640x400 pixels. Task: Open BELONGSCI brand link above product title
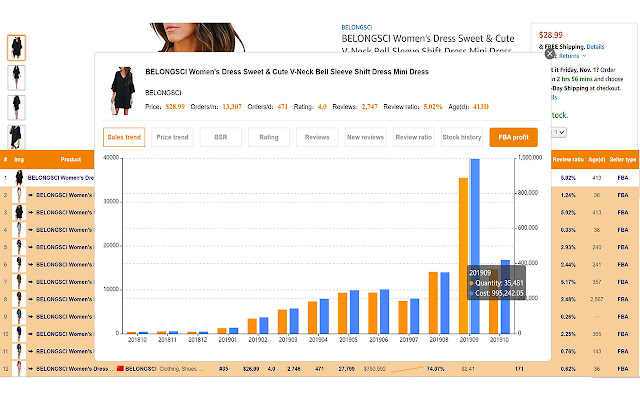pyautogui.click(x=357, y=27)
